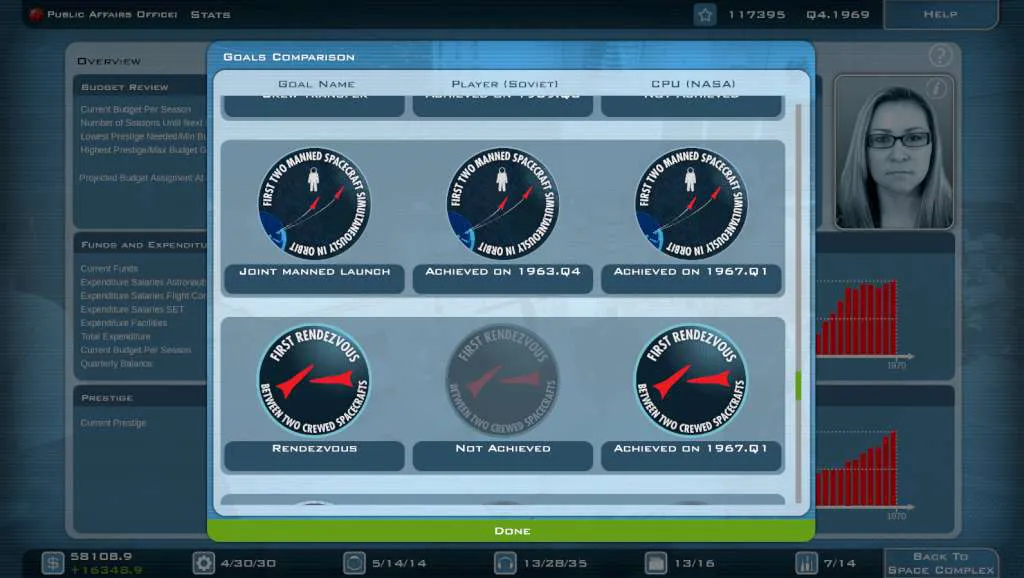Viewport: 1024px width, 578px height.
Task: Click Back To Space Complex button
Action: pyautogui.click(x=940, y=563)
